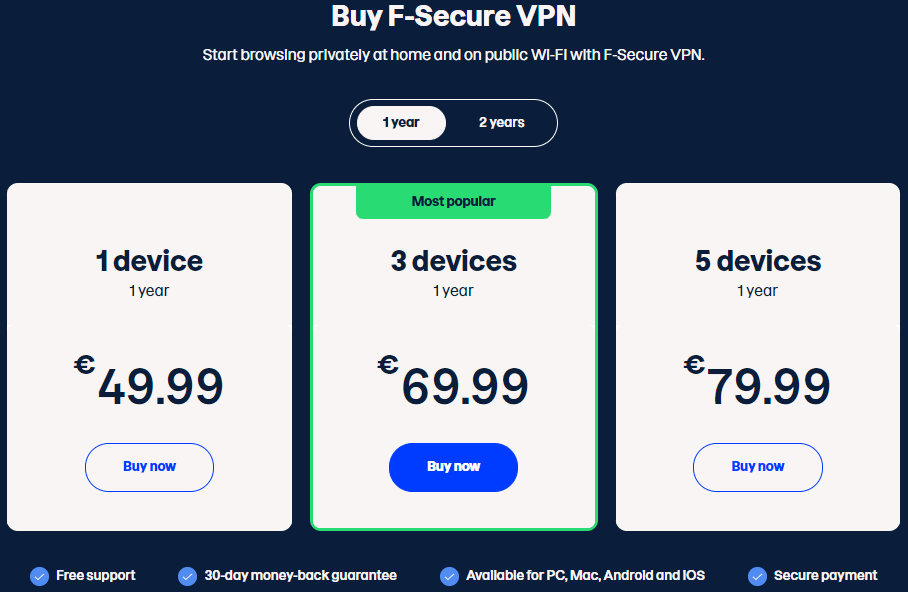Image resolution: width=908 pixels, height=592 pixels.
Task: Click the €49.99 price
Action: tap(149, 380)
